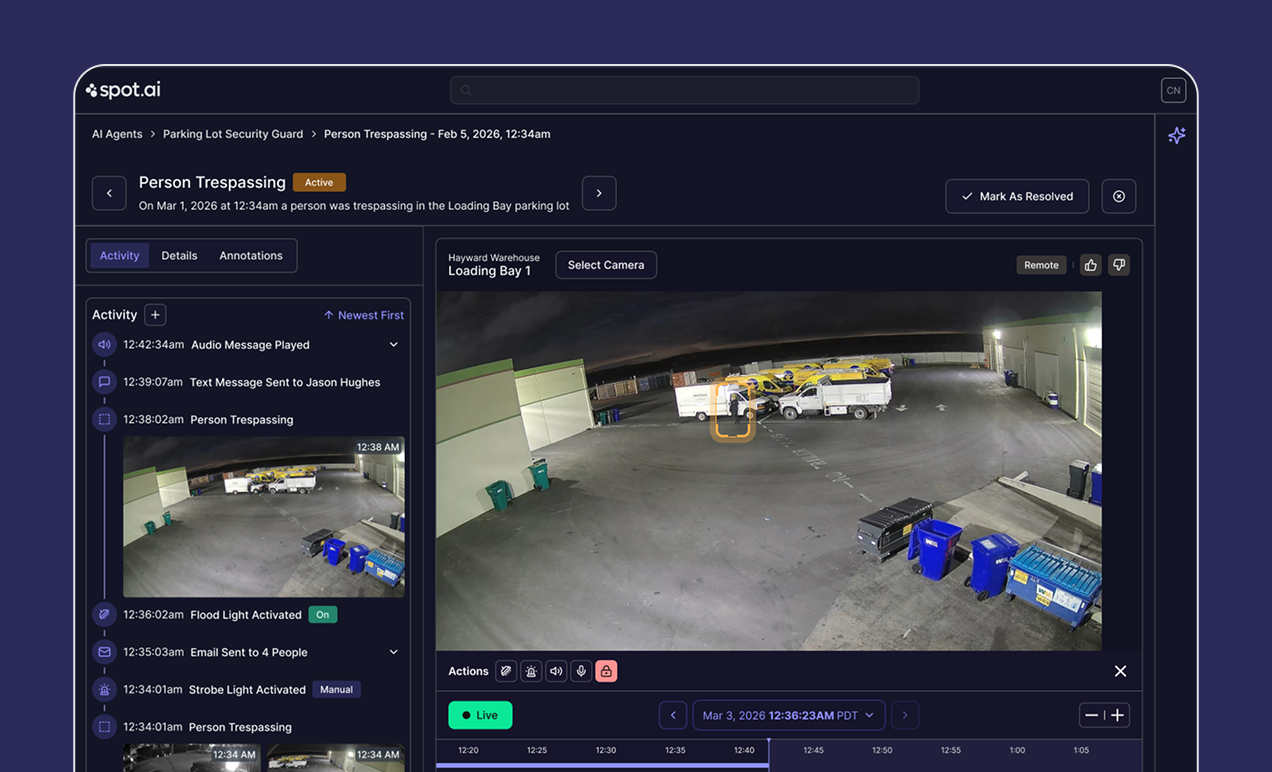Switch to Annotations tab

coord(251,256)
